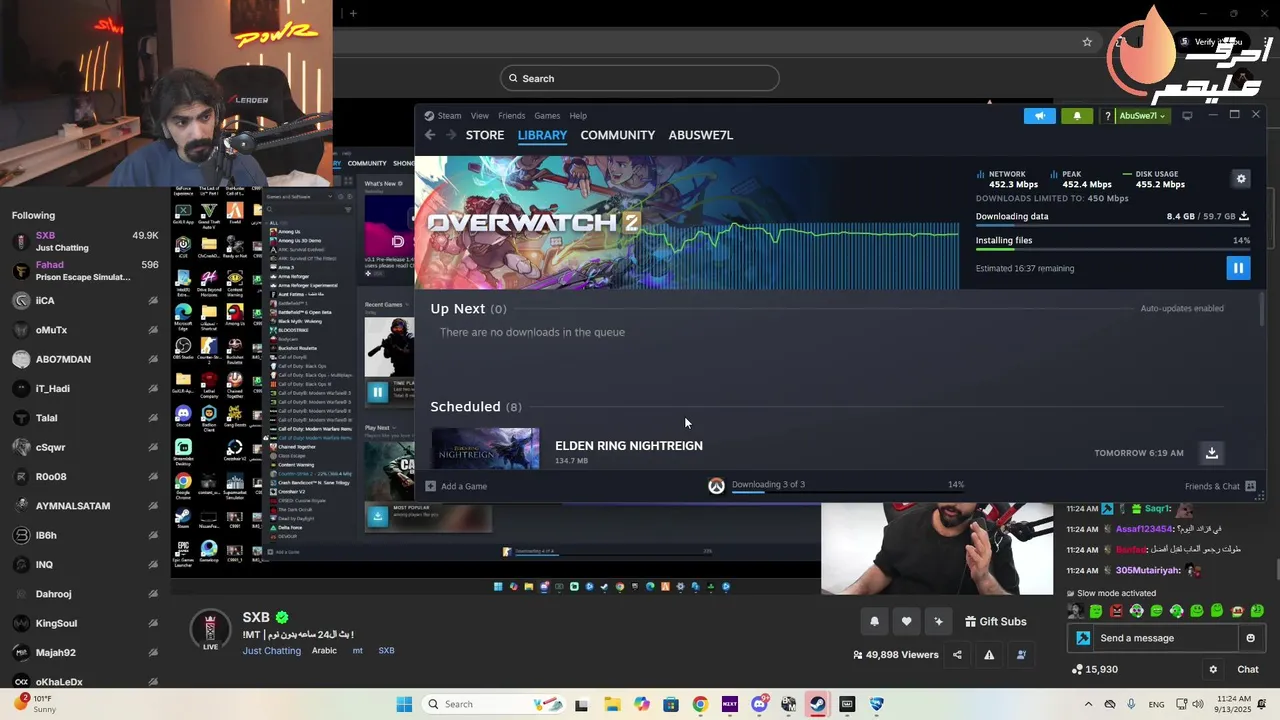Click the Steam announcements megaphone icon

tap(1040, 116)
